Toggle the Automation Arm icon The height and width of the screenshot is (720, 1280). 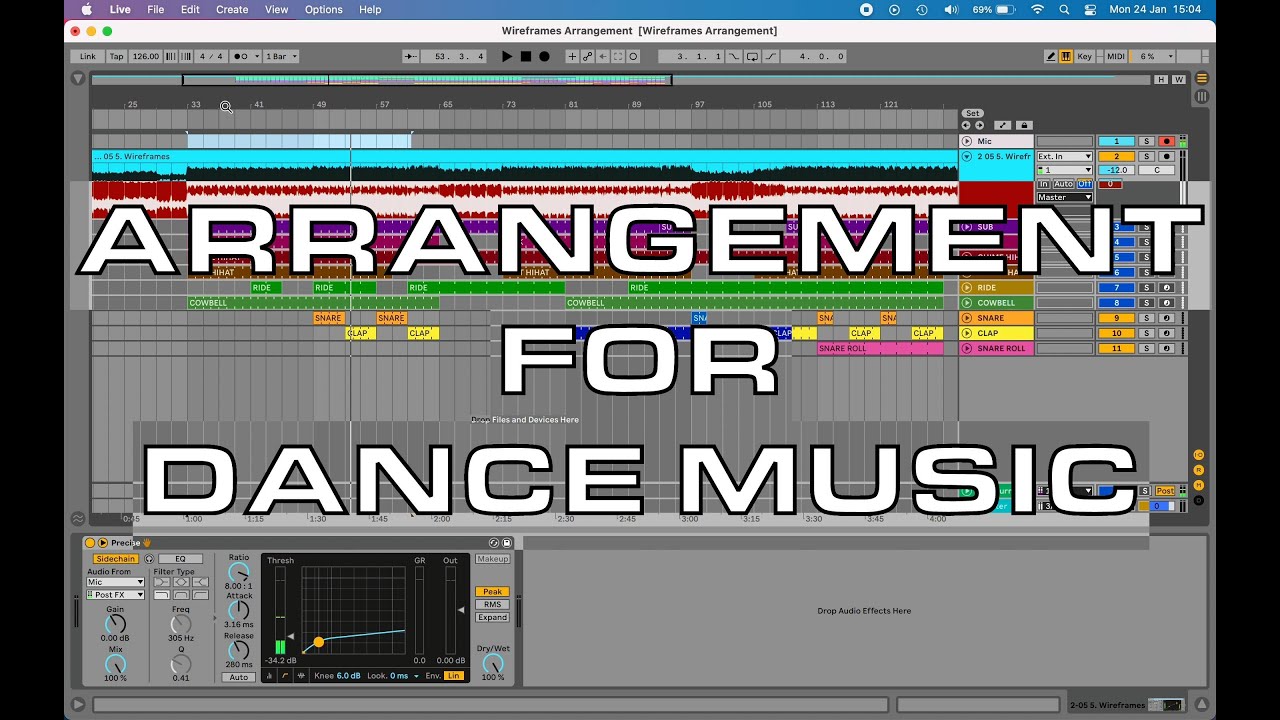coord(588,57)
